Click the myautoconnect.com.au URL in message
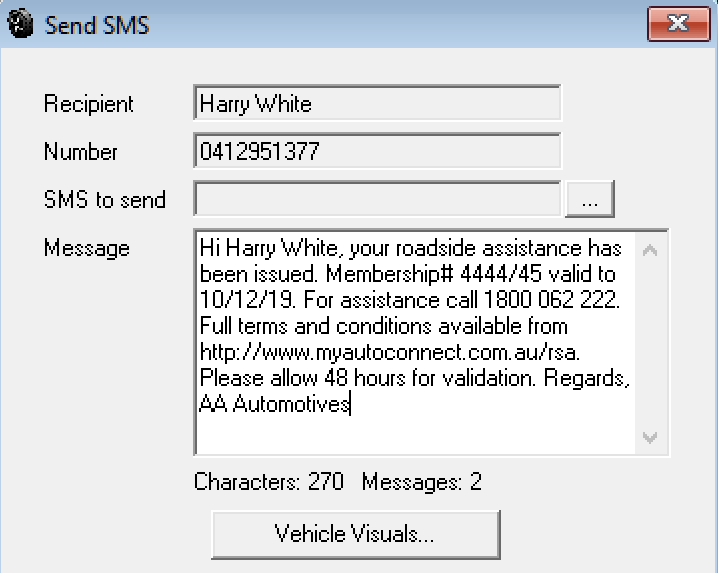 pyautogui.click(x=390, y=352)
